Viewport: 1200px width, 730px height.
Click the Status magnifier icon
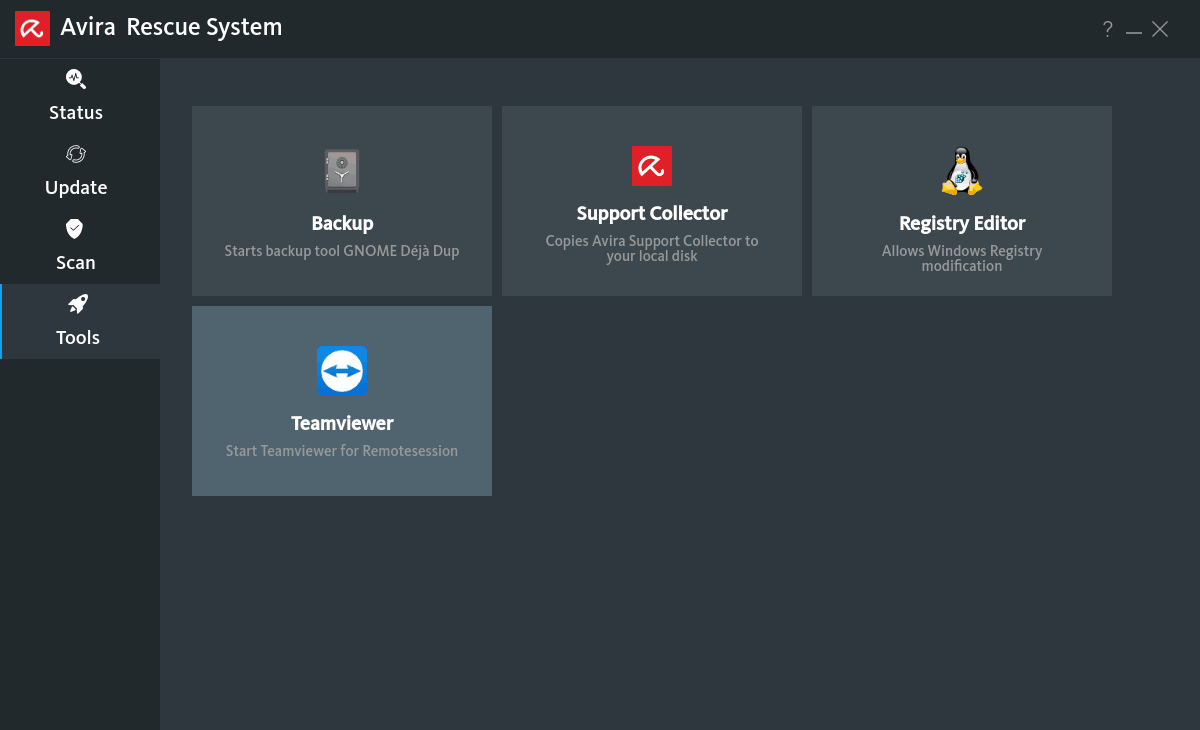[x=76, y=79]
